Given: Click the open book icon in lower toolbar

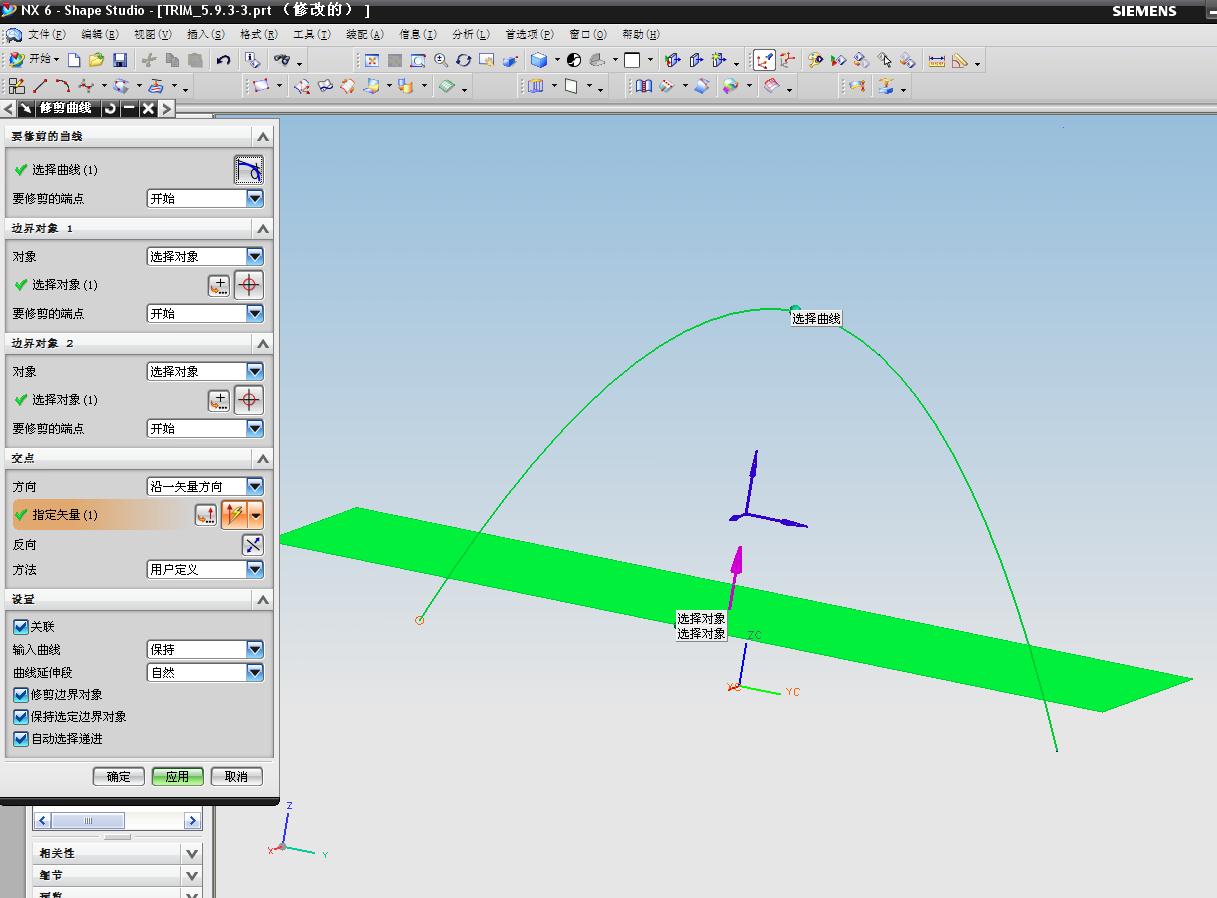Looking at the screenshot, I should coord(643,87).
